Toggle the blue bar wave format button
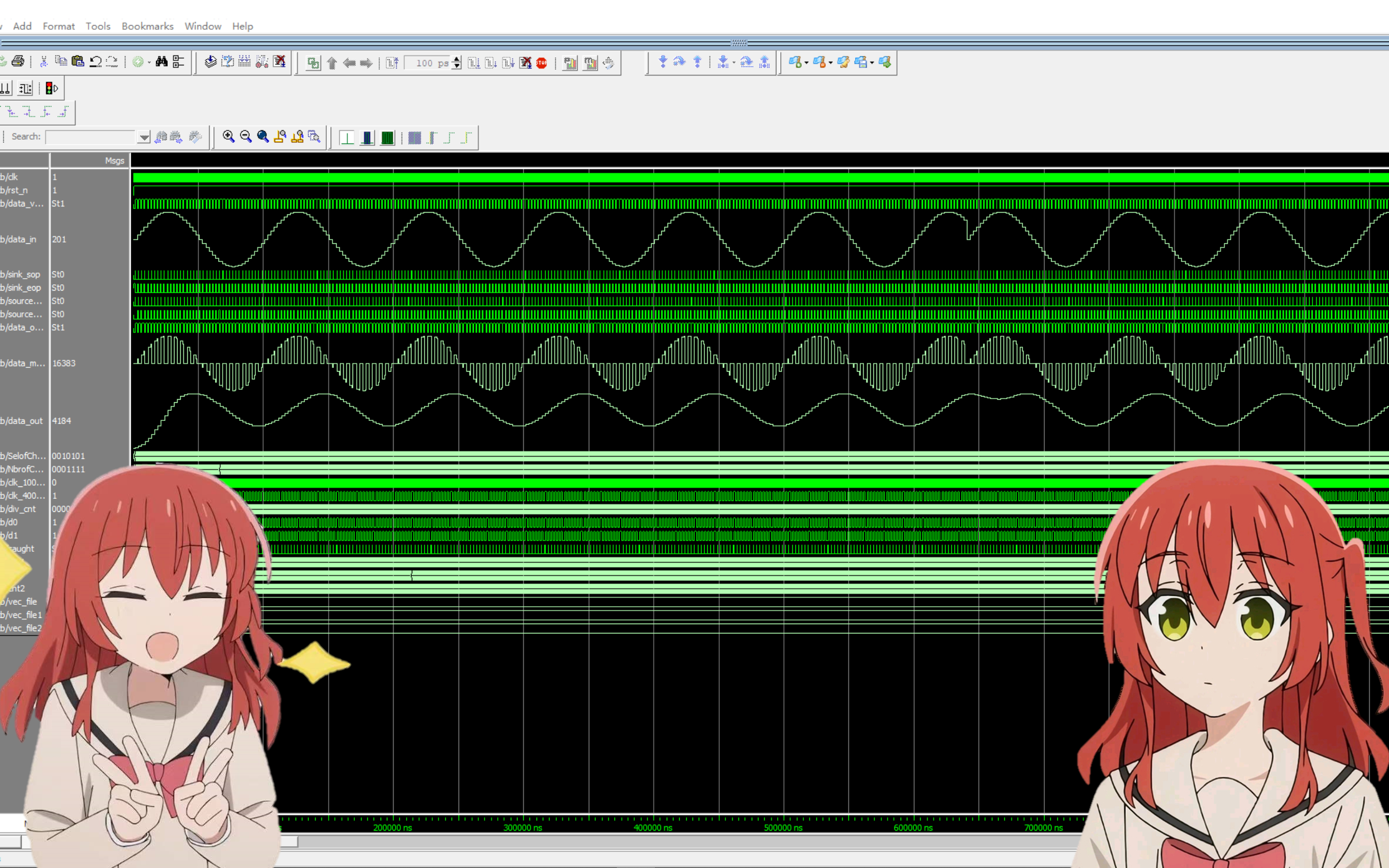The image size is (1389, 868). pyautogui.click(x=367, y=137)
